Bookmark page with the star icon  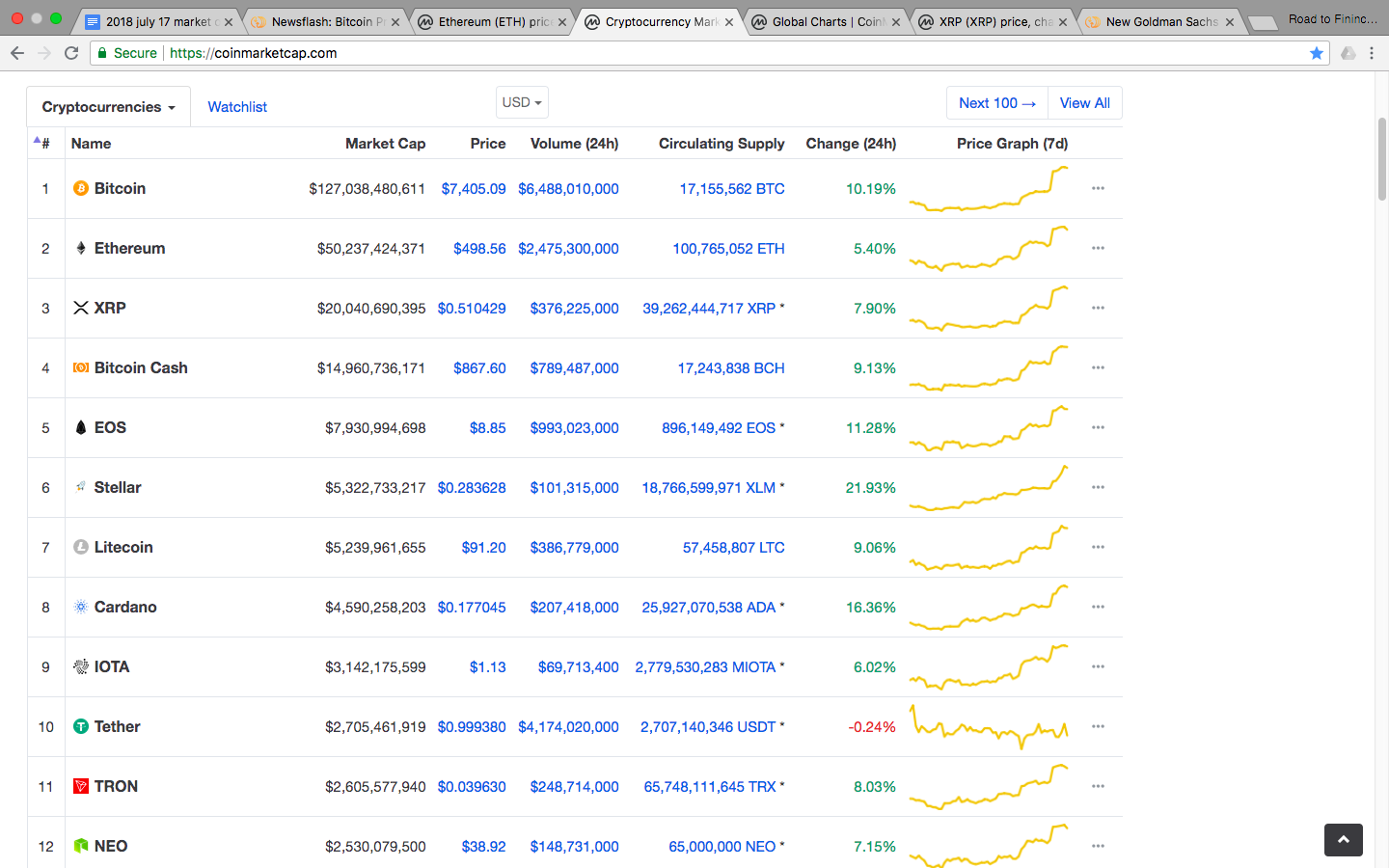coord(1317,53)
